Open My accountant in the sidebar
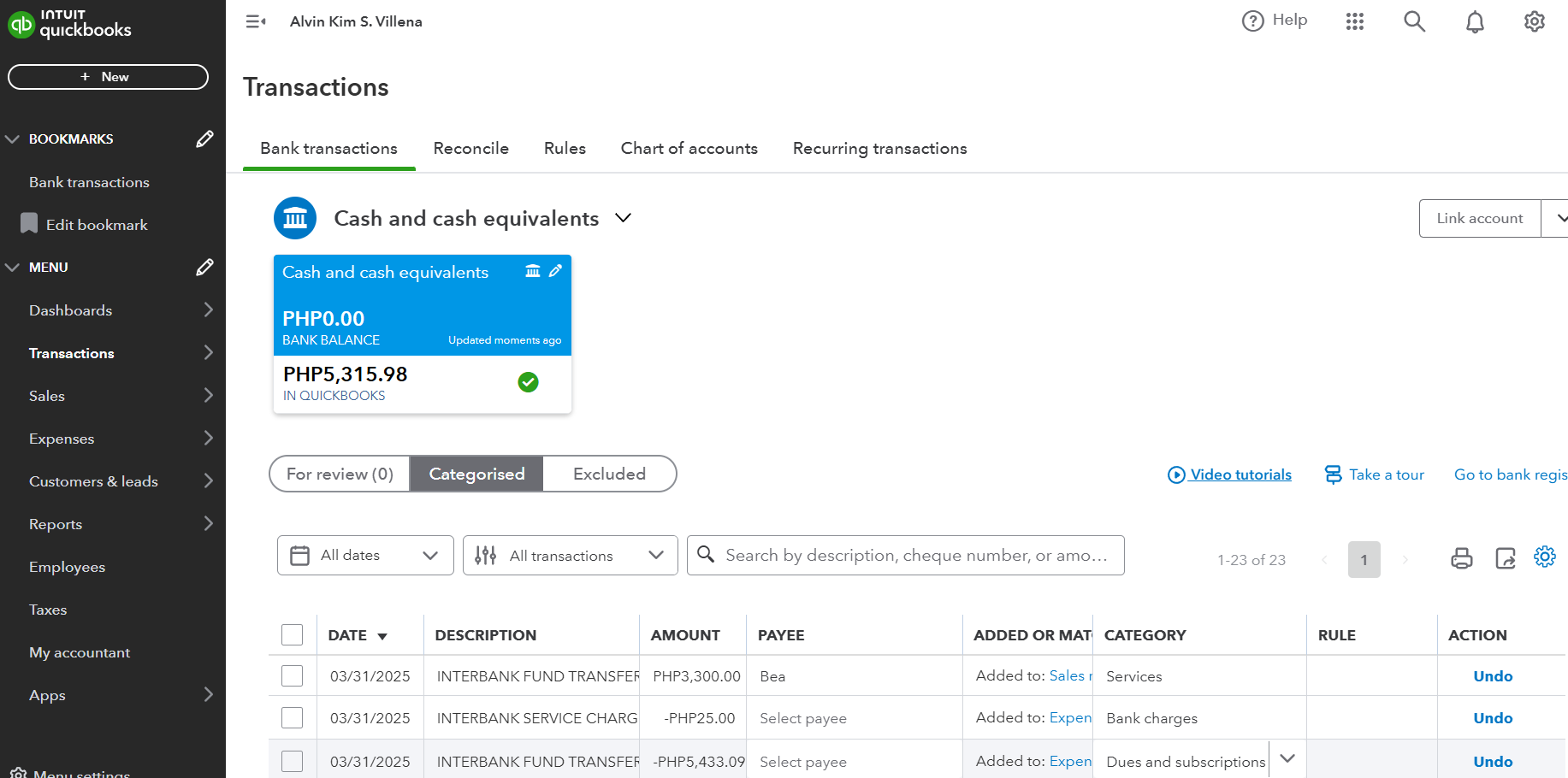The height and width of the screenshot is (778, 1568). [x=80, y=652]
